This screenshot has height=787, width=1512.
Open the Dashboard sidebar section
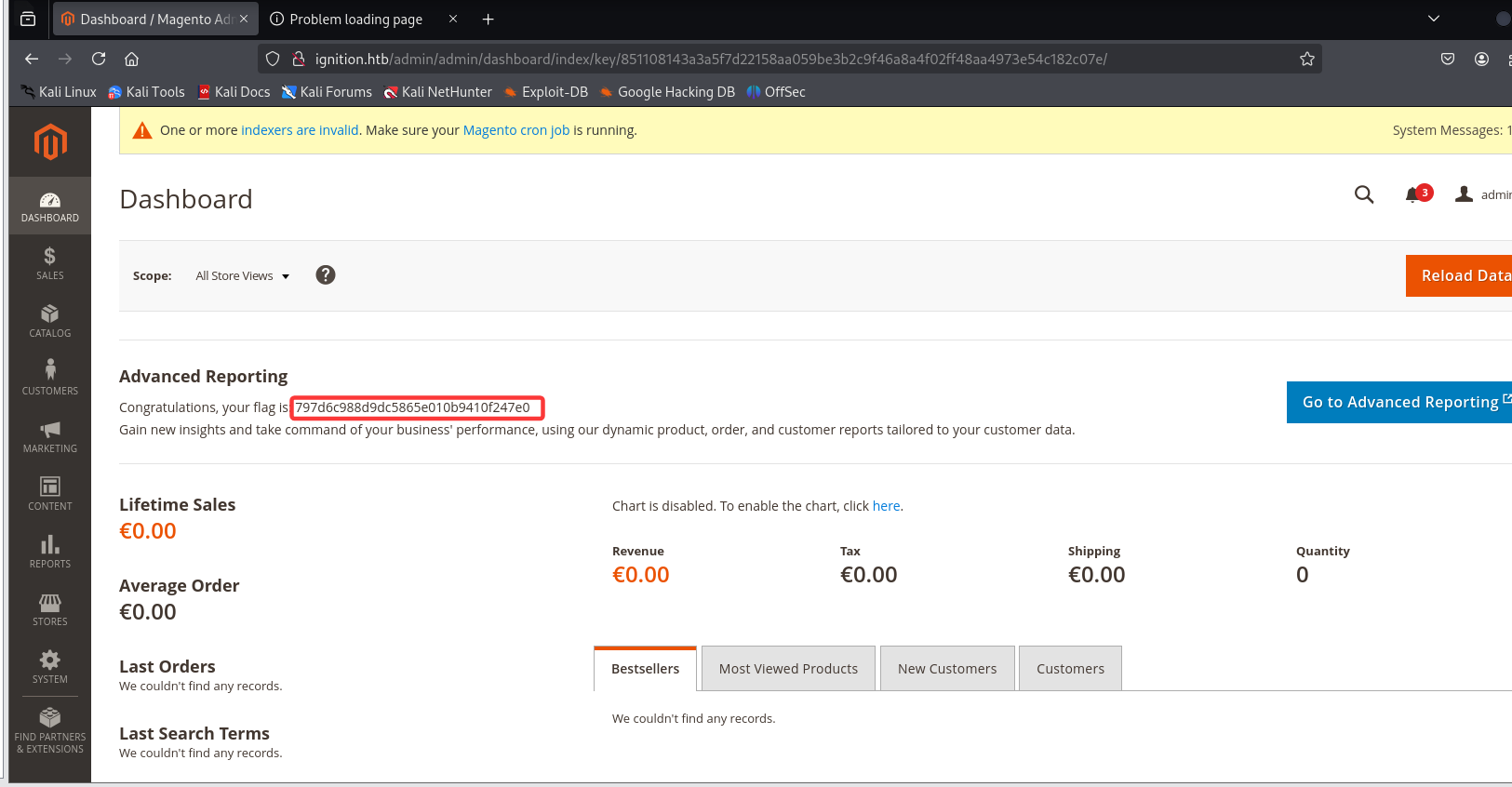pyautogui.click(x=50, y=207)
